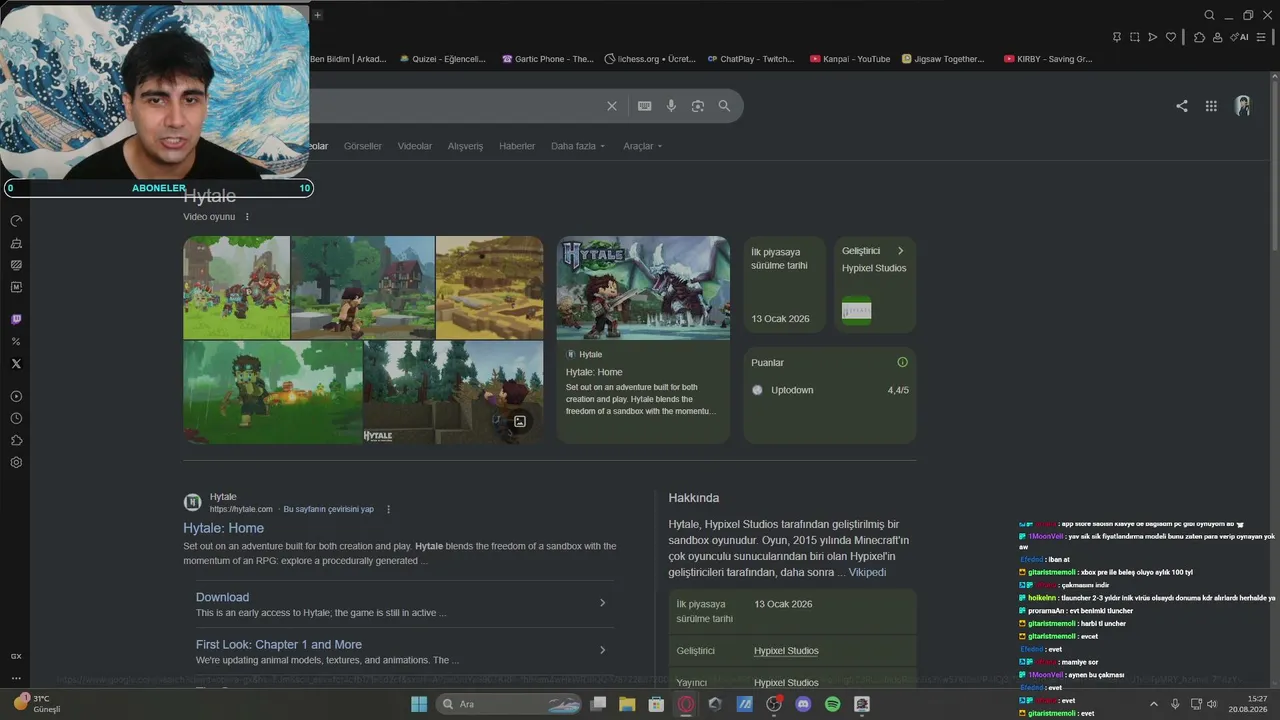1280x720 pixels.
Task: Open the 'ChatPlay - Twitch' bookmark
Action: pos(750,59)
